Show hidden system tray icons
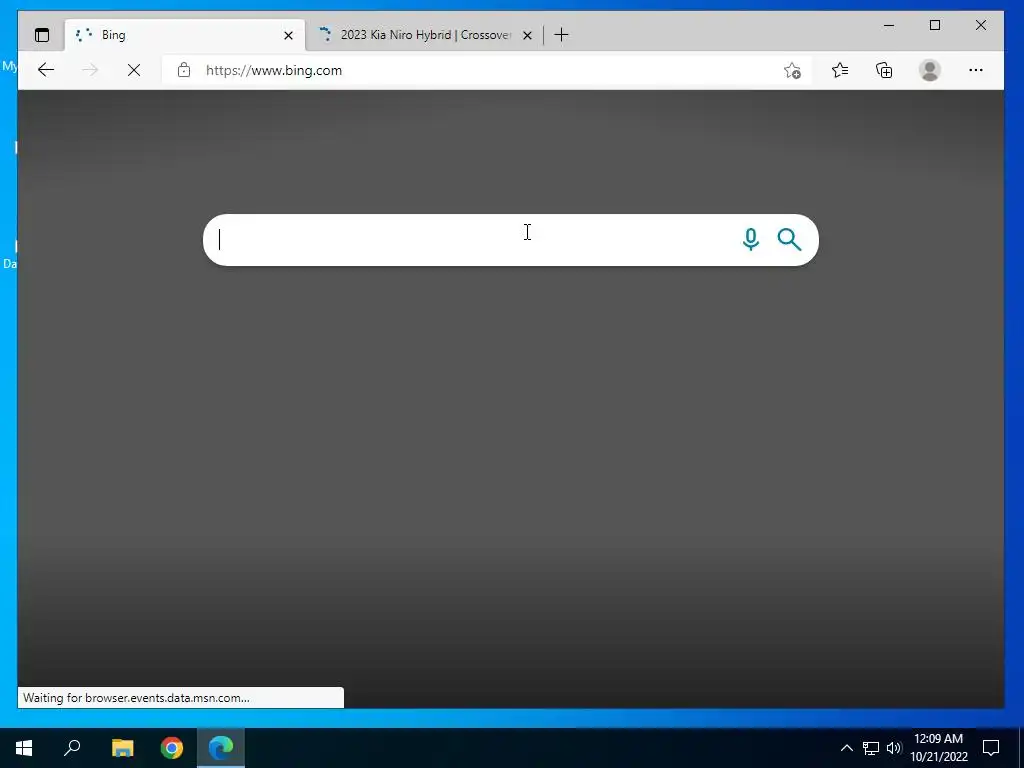The width and height of the screenshot is (1024, 768). coord(846,748)
